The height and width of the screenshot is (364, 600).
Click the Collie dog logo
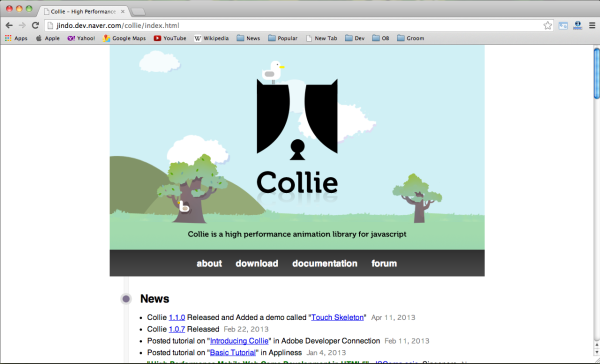[x=297, y=119]
